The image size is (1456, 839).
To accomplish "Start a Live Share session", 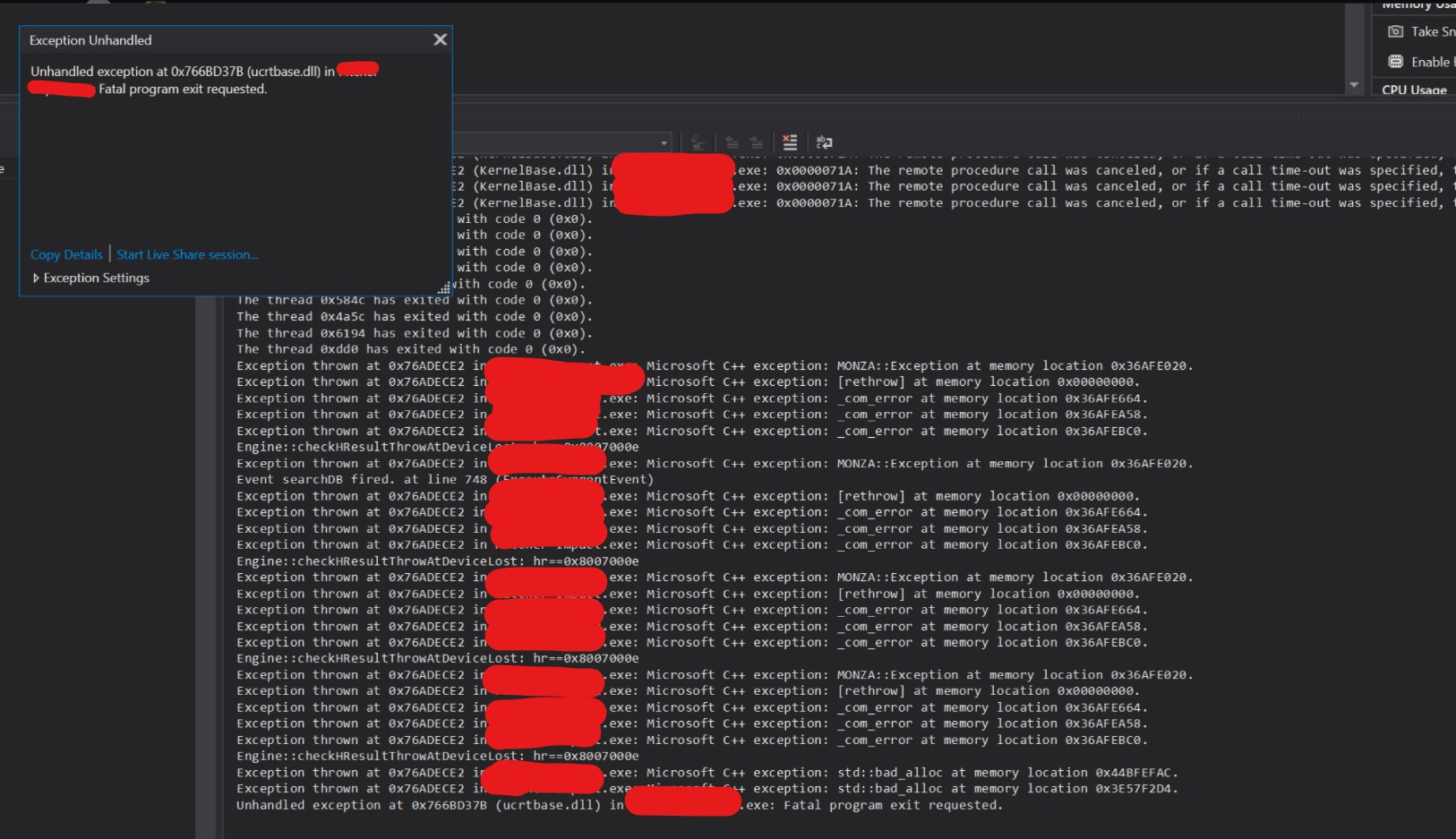I will [186, 254].
